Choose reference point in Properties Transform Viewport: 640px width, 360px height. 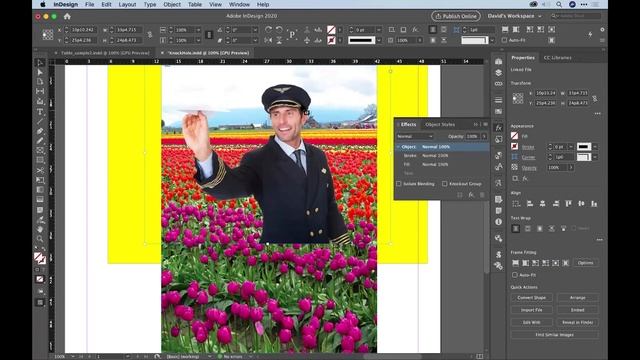pos(518,98)
